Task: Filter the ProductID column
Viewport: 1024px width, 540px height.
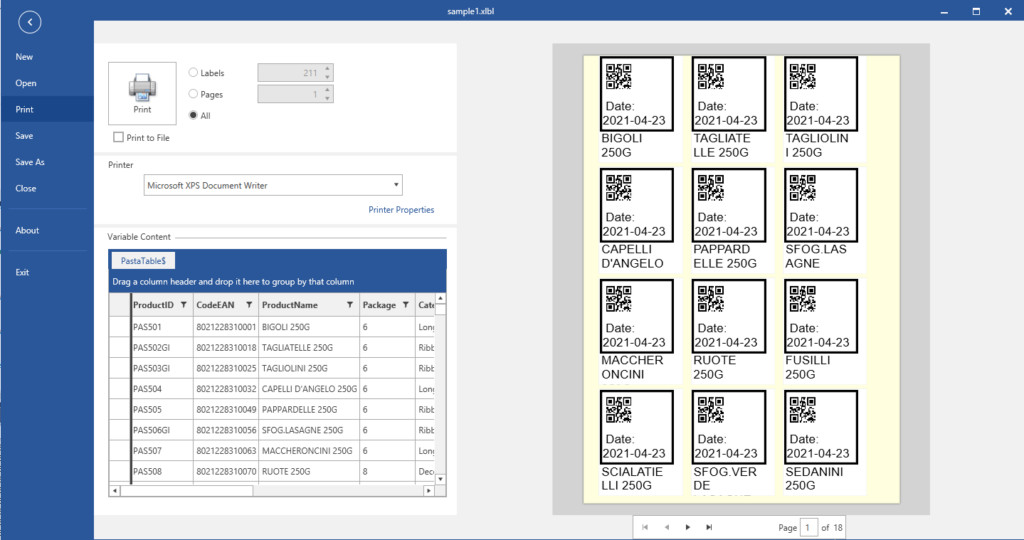Action: click(184, 305)
